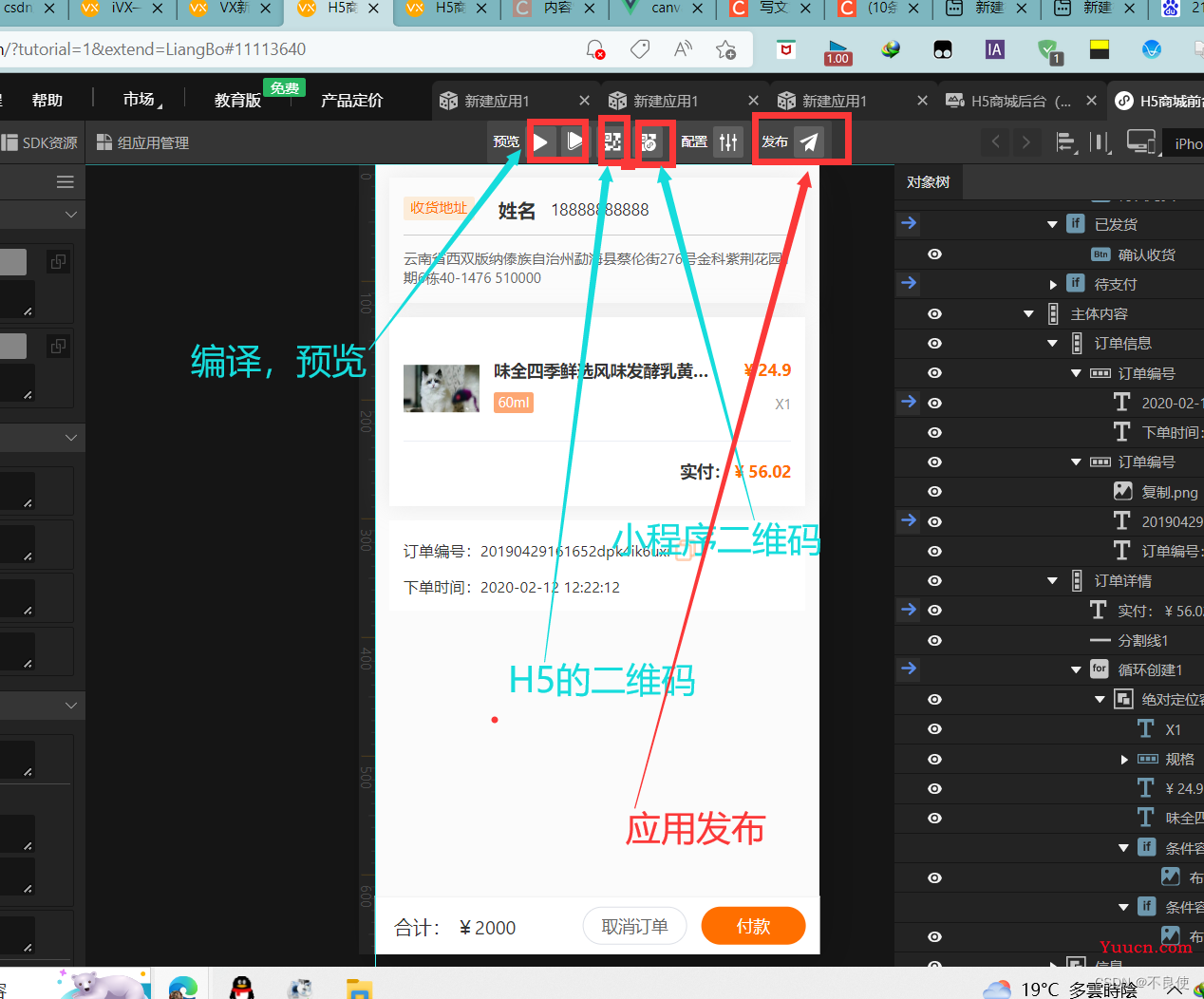Open the iPhone device selector dropdown
Viewport: 1204px width, 999px height.
click(x=1183, y=143)
